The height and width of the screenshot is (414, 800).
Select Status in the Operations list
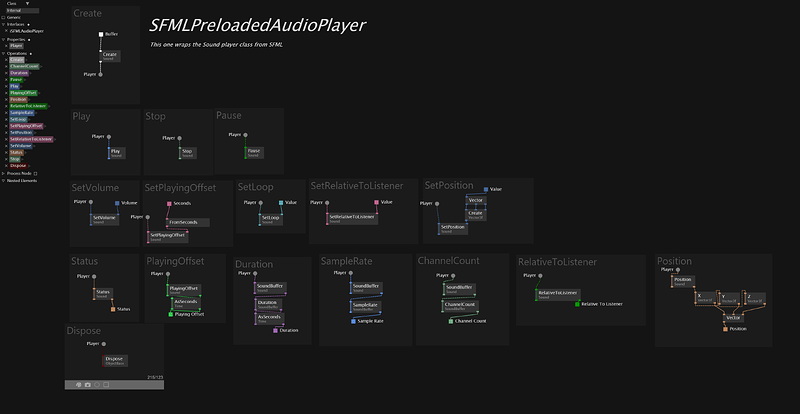(16, 152)
